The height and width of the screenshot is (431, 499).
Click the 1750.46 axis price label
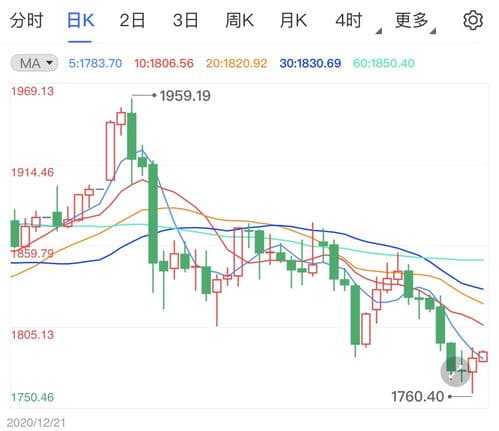click(x=32, y=397)
